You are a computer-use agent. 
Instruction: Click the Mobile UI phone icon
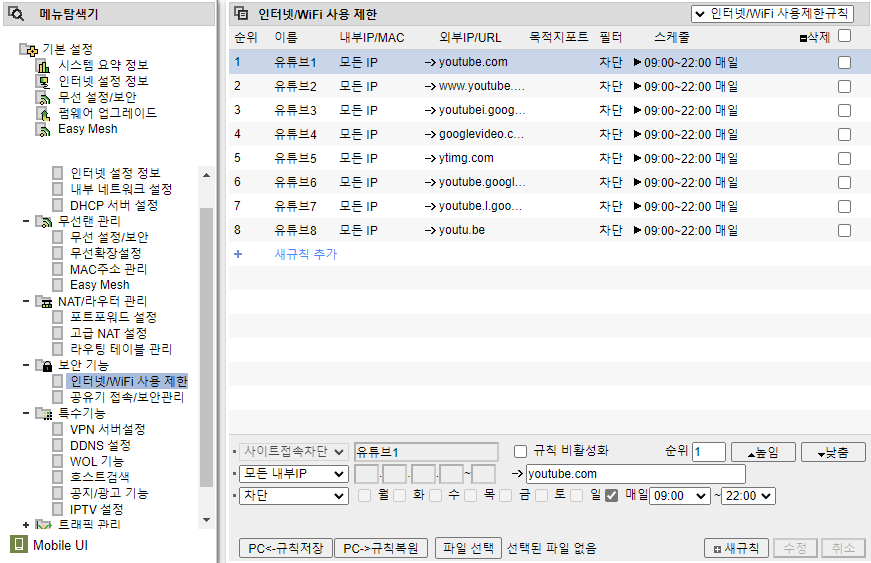19,544
